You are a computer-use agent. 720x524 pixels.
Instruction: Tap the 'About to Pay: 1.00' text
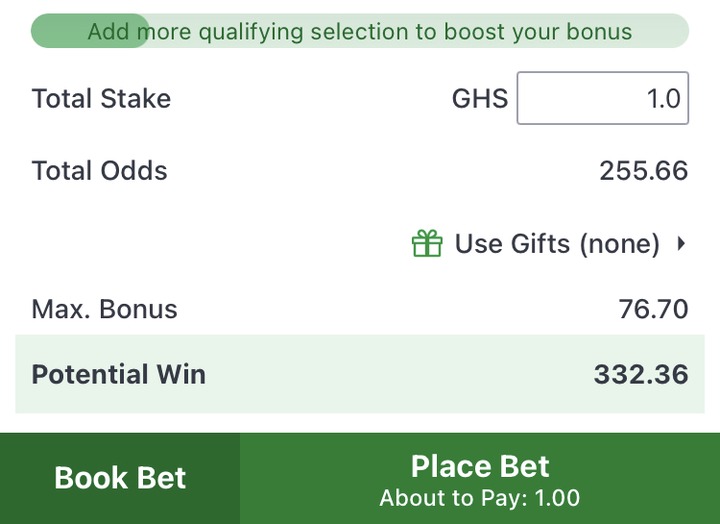pos(480,497)
